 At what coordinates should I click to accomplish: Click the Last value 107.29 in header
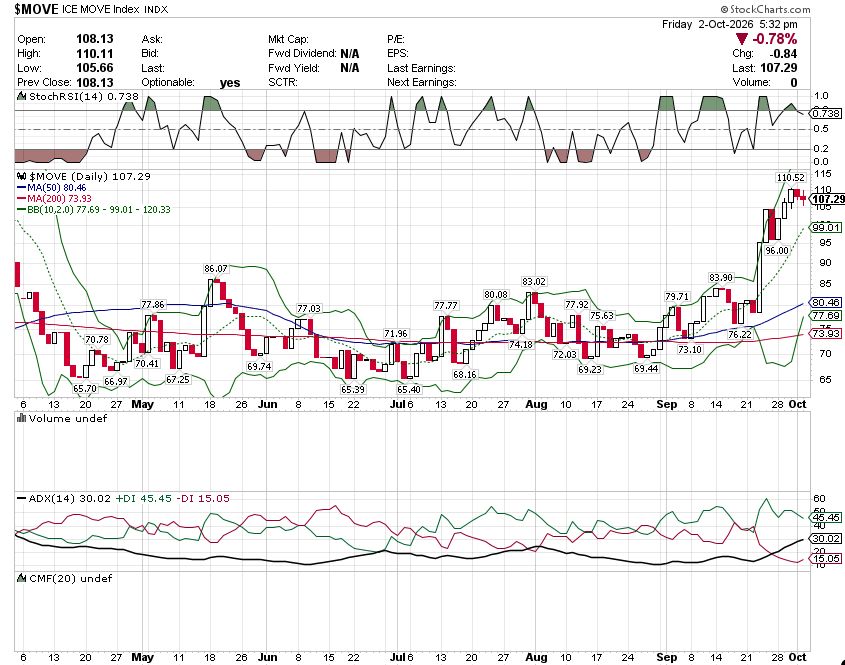point(779,68)
